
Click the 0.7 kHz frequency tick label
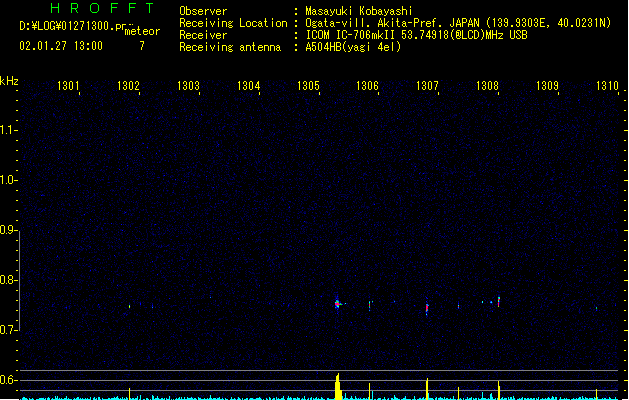tap(8, 330)
